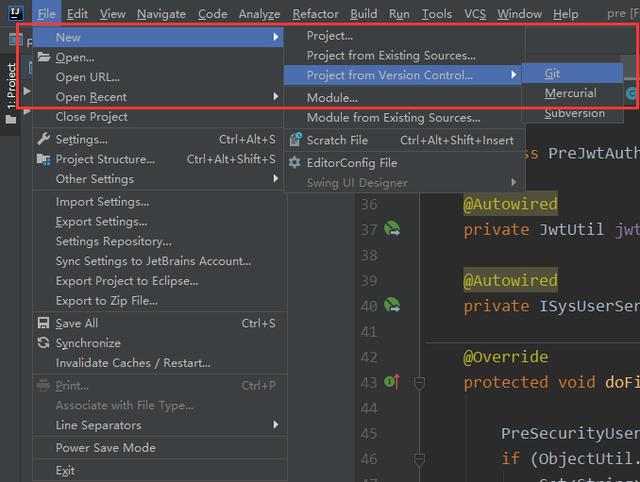
Task: Click the wrench icon next to Settings...
Action: tap(43, 139)
